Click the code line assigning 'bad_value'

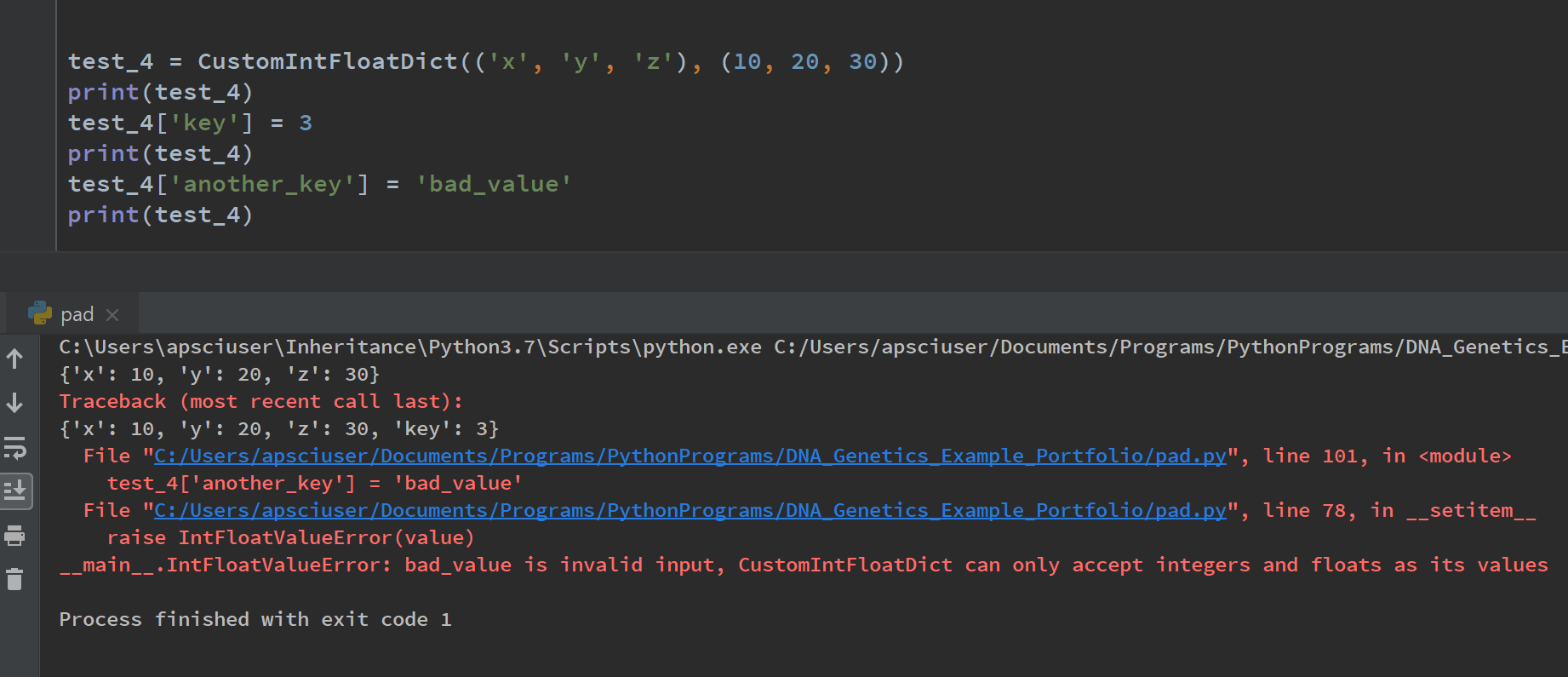click(319, 185)
